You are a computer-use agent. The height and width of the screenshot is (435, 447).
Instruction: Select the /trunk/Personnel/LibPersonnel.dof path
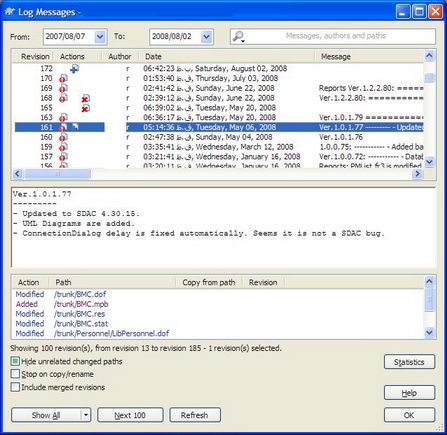tap(112, 333)
